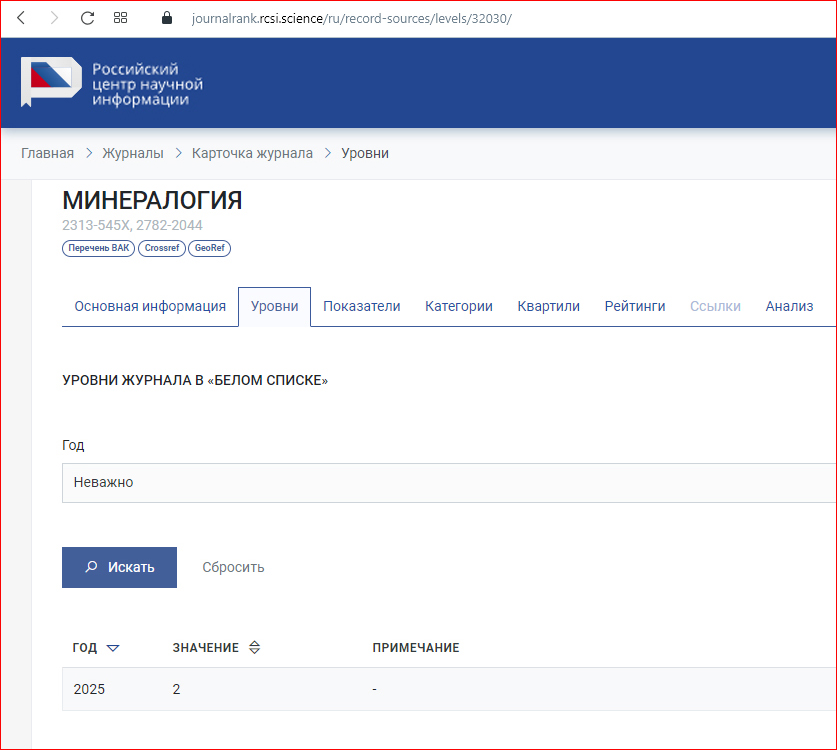Click the ПРИМЕЧАНИЕ column header
Image resolution: width=837 pixels, height=750 pixels.
[416, 648]
